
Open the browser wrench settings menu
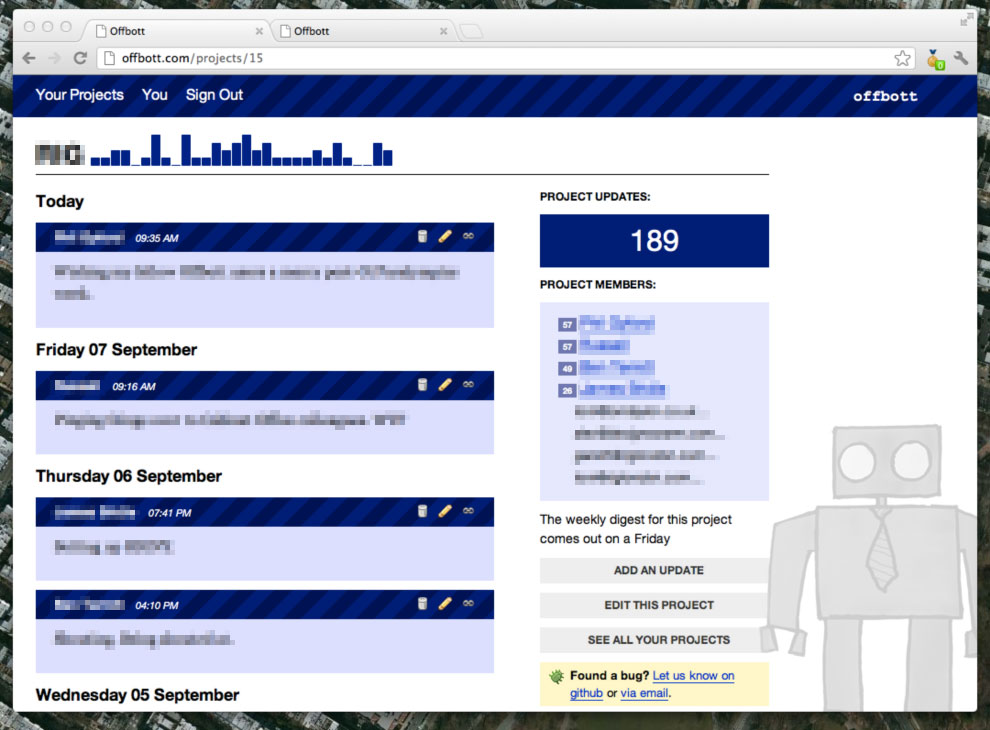click(x=961, y=58)
